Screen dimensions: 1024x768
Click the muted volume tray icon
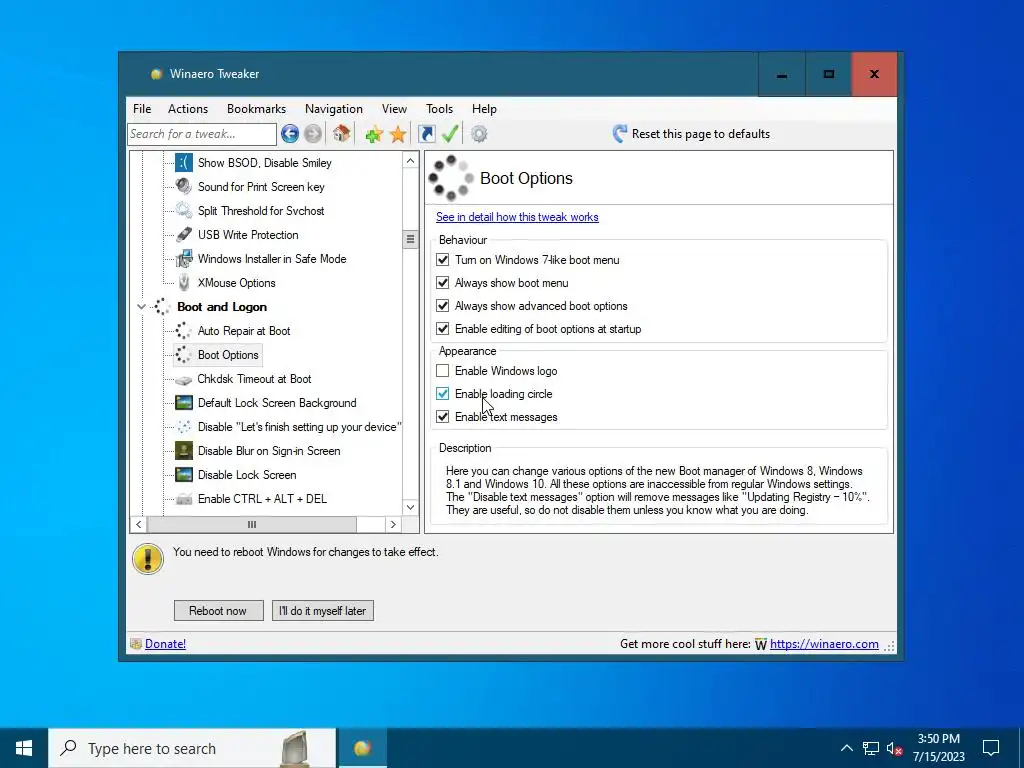(x=895, y=748)
